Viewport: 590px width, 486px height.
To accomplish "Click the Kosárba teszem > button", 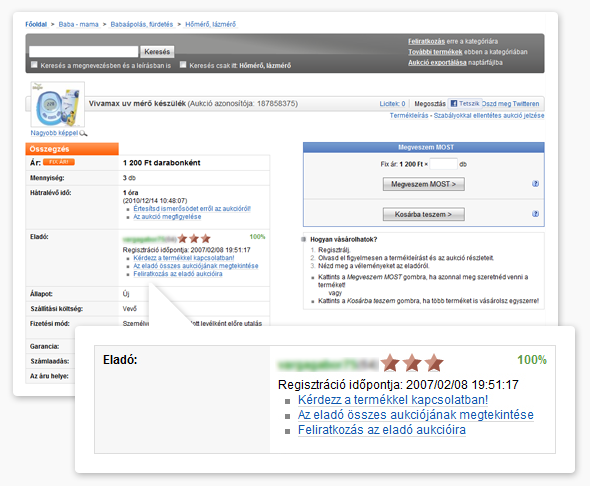I will coord(424,214).
